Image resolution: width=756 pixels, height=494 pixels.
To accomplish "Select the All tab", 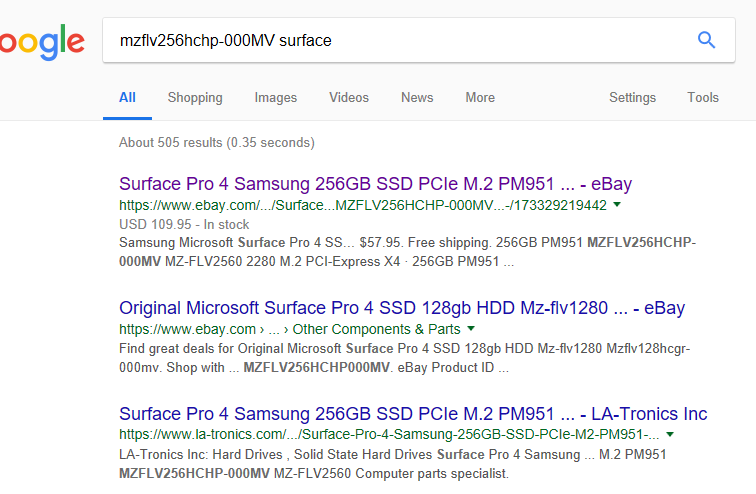I will 127,98.
